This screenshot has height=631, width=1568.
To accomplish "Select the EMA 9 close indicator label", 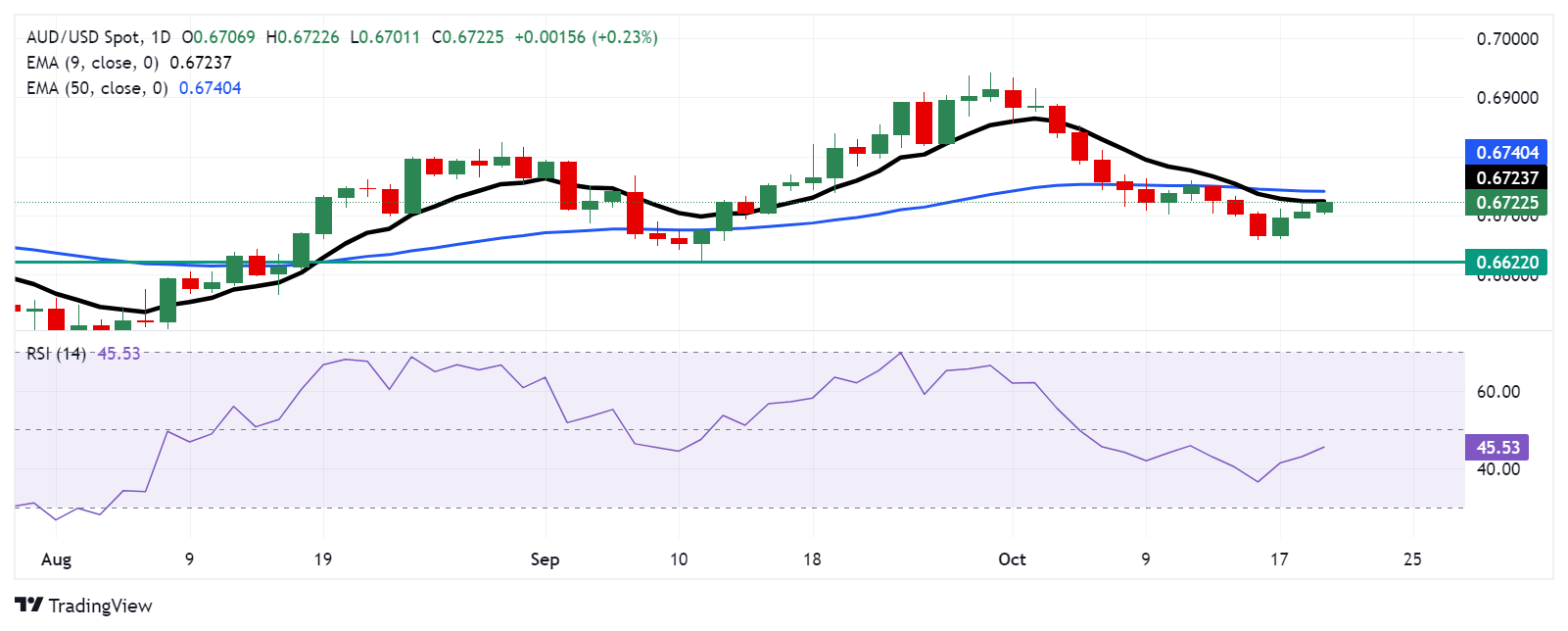I will tap(92, 63).
